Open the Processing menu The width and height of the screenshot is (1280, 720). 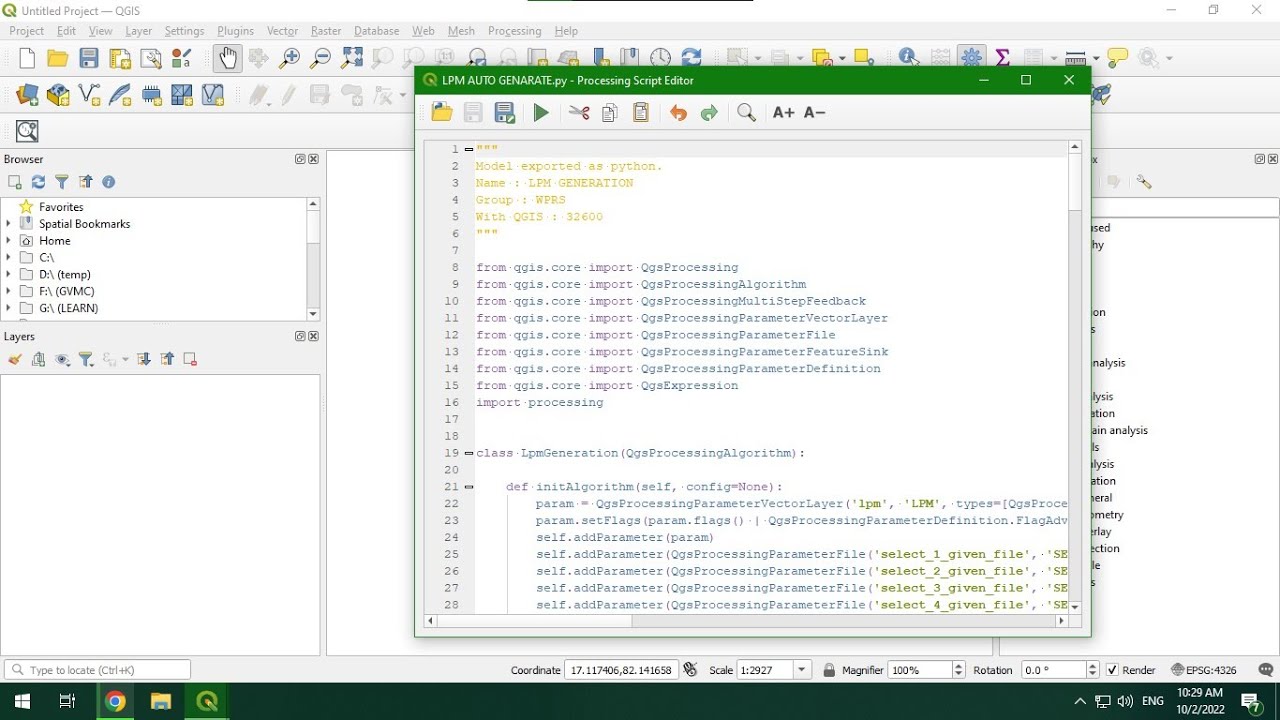click(514, 31)
